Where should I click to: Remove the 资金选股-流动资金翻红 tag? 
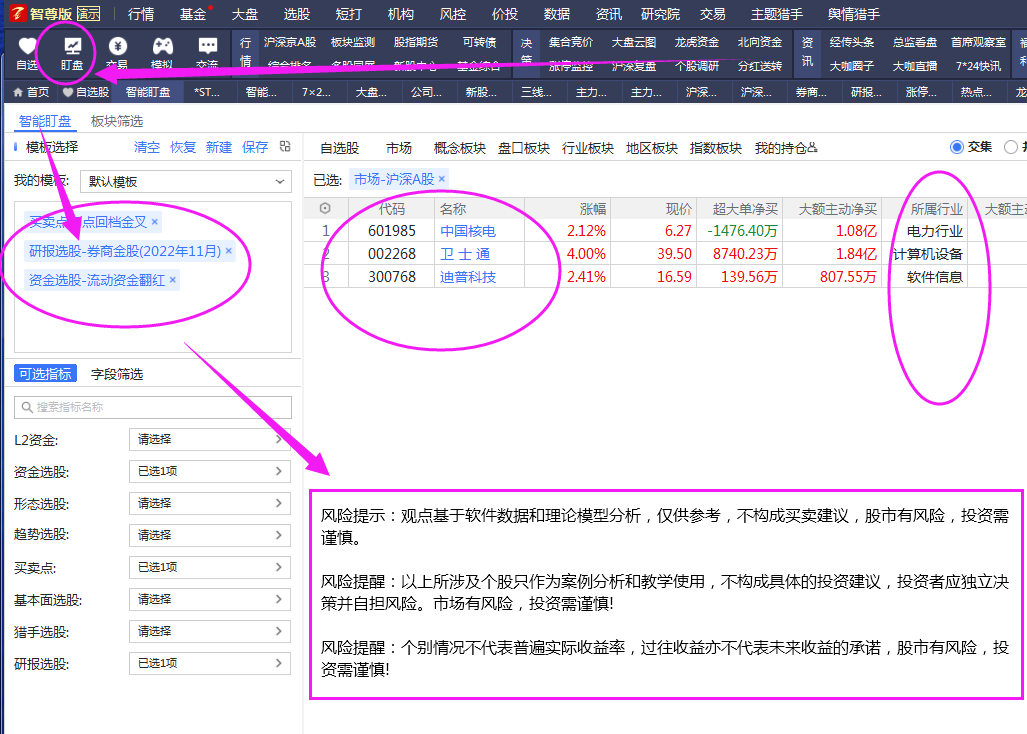click(x=172, y=280)
